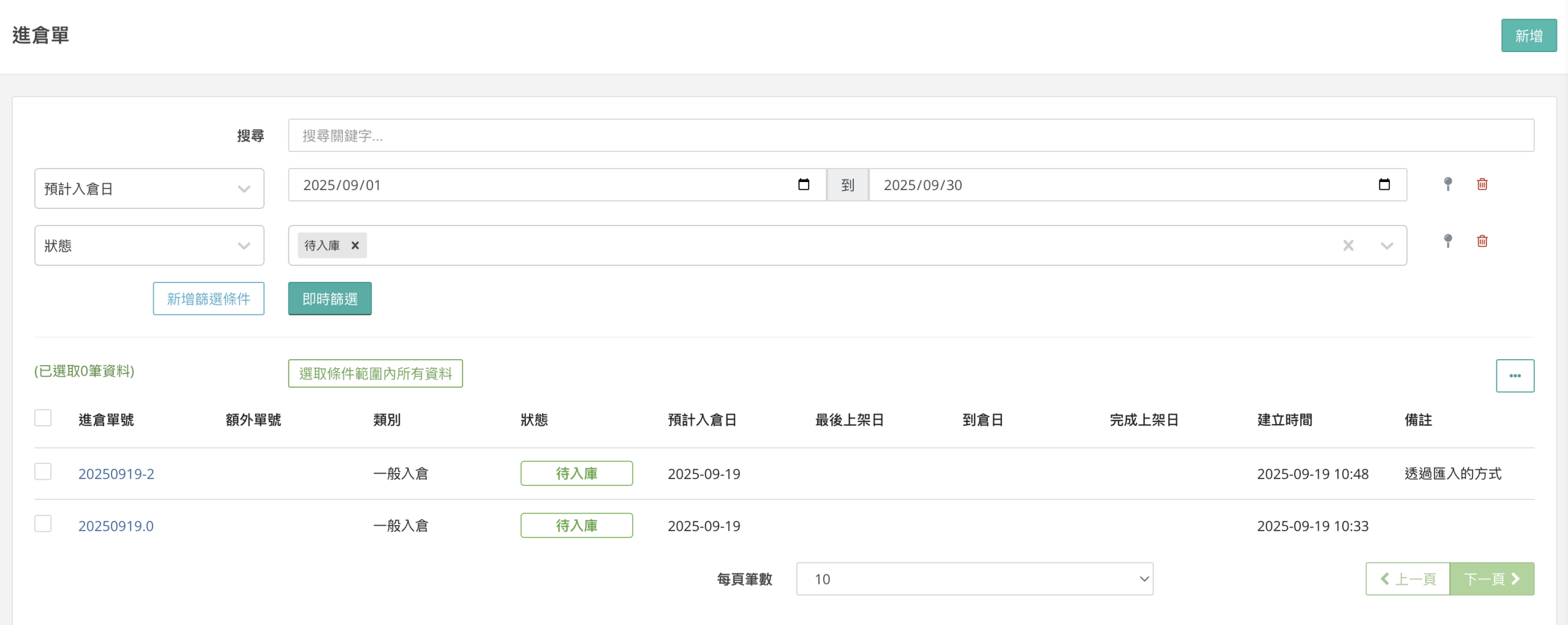Remove the 待入庫 tag from status filter
The height and width of the screenshot is (625, 1568).
355,246
